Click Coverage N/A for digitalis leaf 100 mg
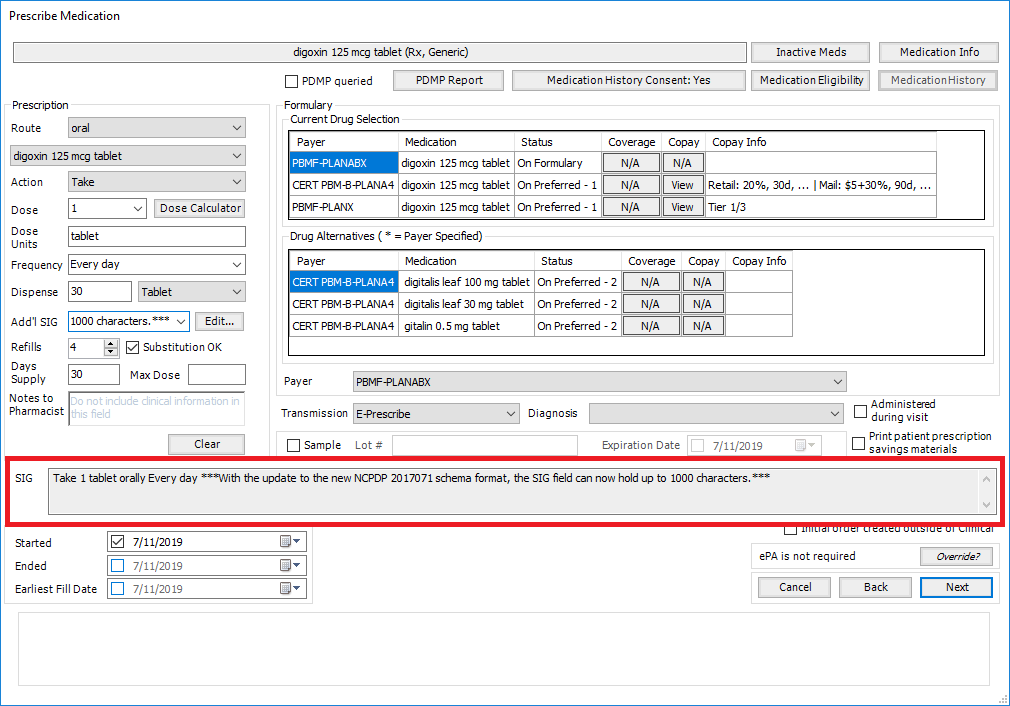This screenshot has width=1010, height=706. tap(651, 281)
